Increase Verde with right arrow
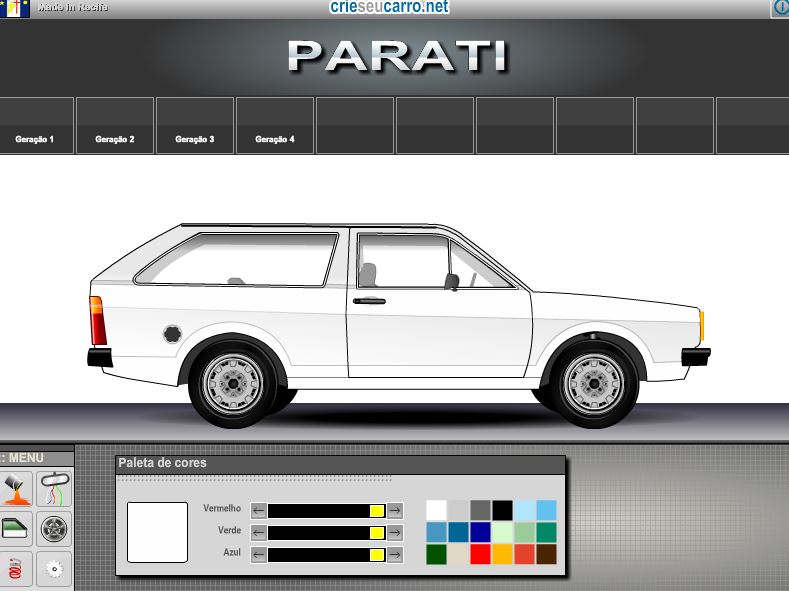789x591 pixels. pos(395,533)
